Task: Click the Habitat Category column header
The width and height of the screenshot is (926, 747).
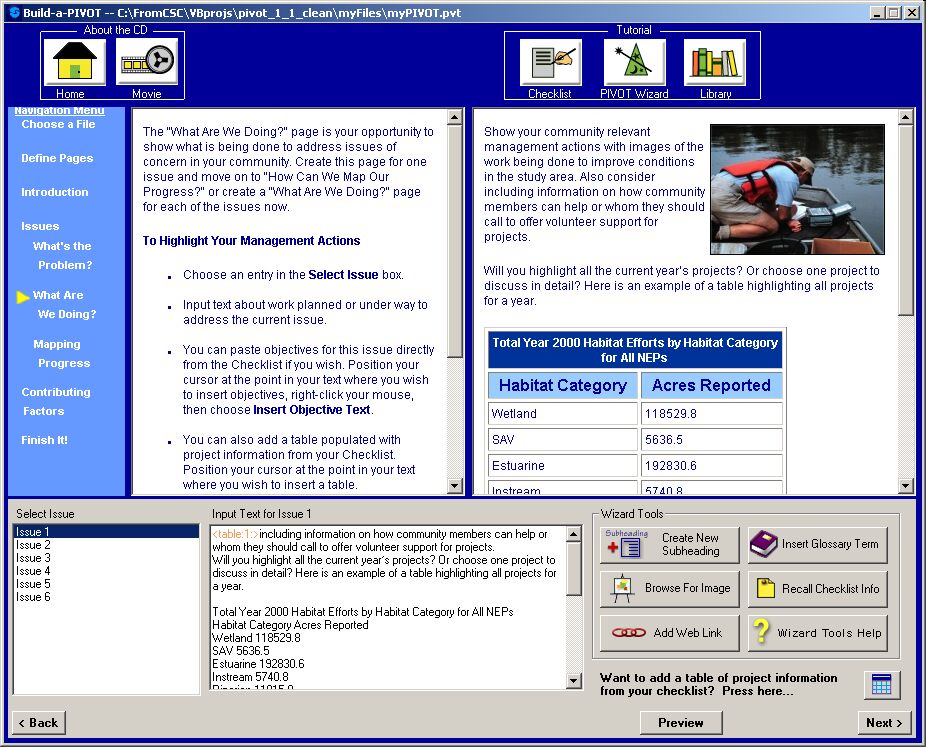Action: [563, 386]
